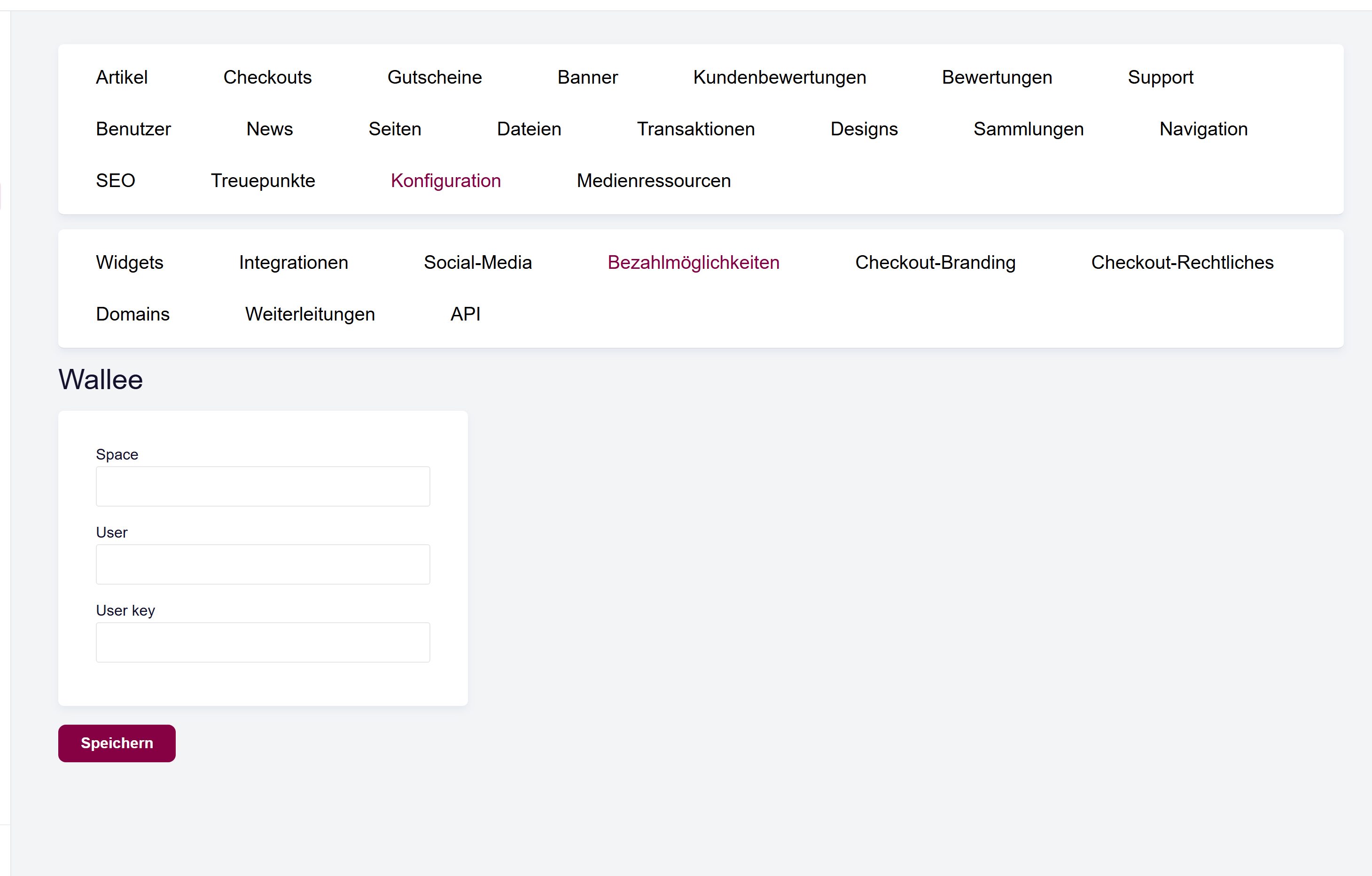Image resolution: width=1372 pixels, height=876 pixels.
Task: Select the SEO tab
Action: tap(116, 180)
